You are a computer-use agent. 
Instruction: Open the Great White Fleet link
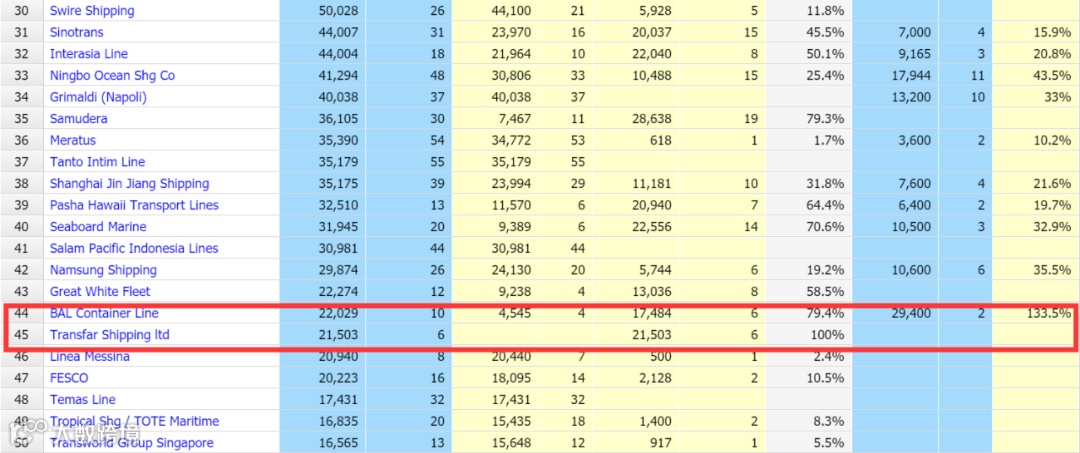click(100, 291)
